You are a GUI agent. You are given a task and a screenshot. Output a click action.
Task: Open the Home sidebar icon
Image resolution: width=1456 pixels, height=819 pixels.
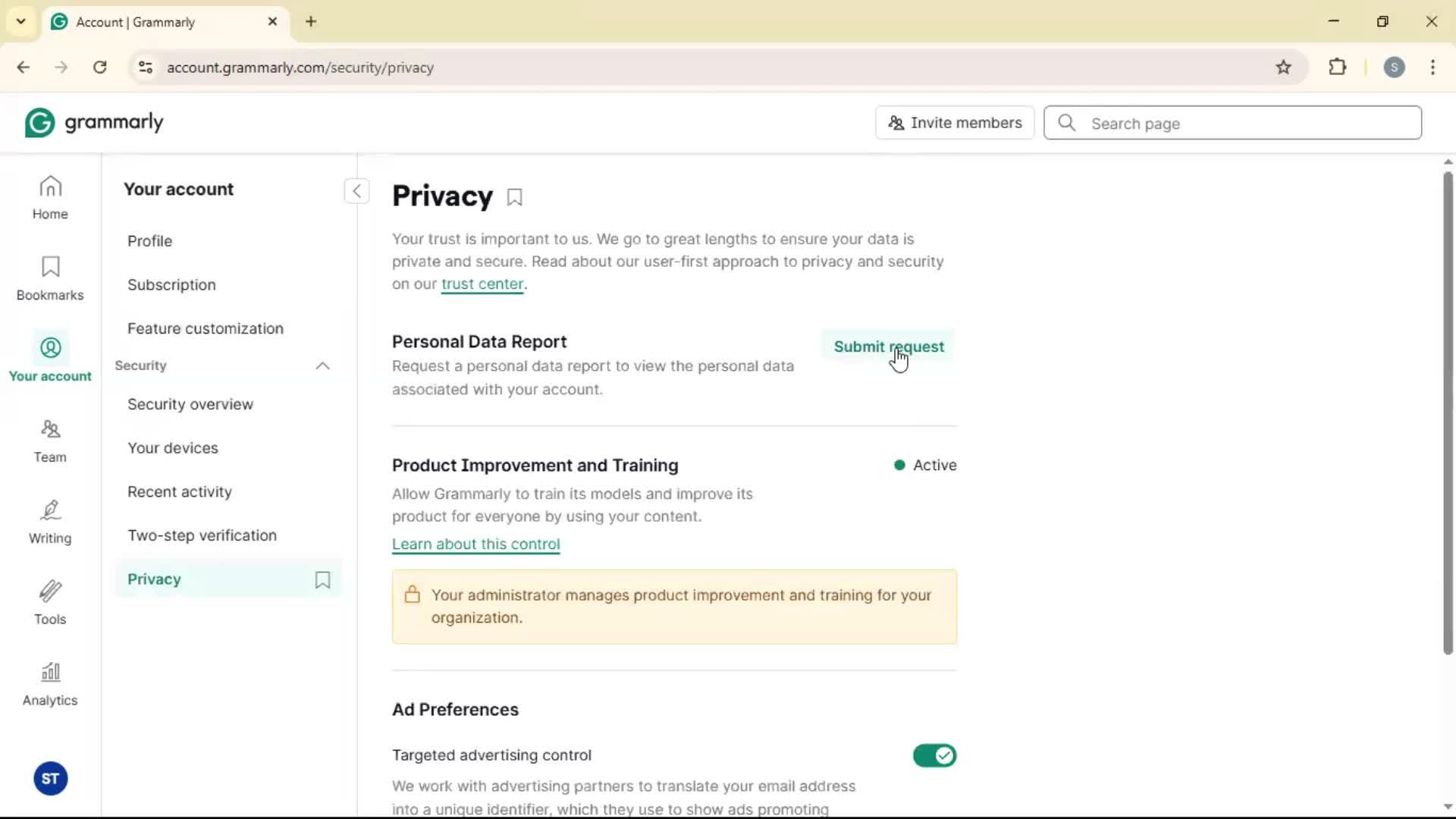point(50,197)
